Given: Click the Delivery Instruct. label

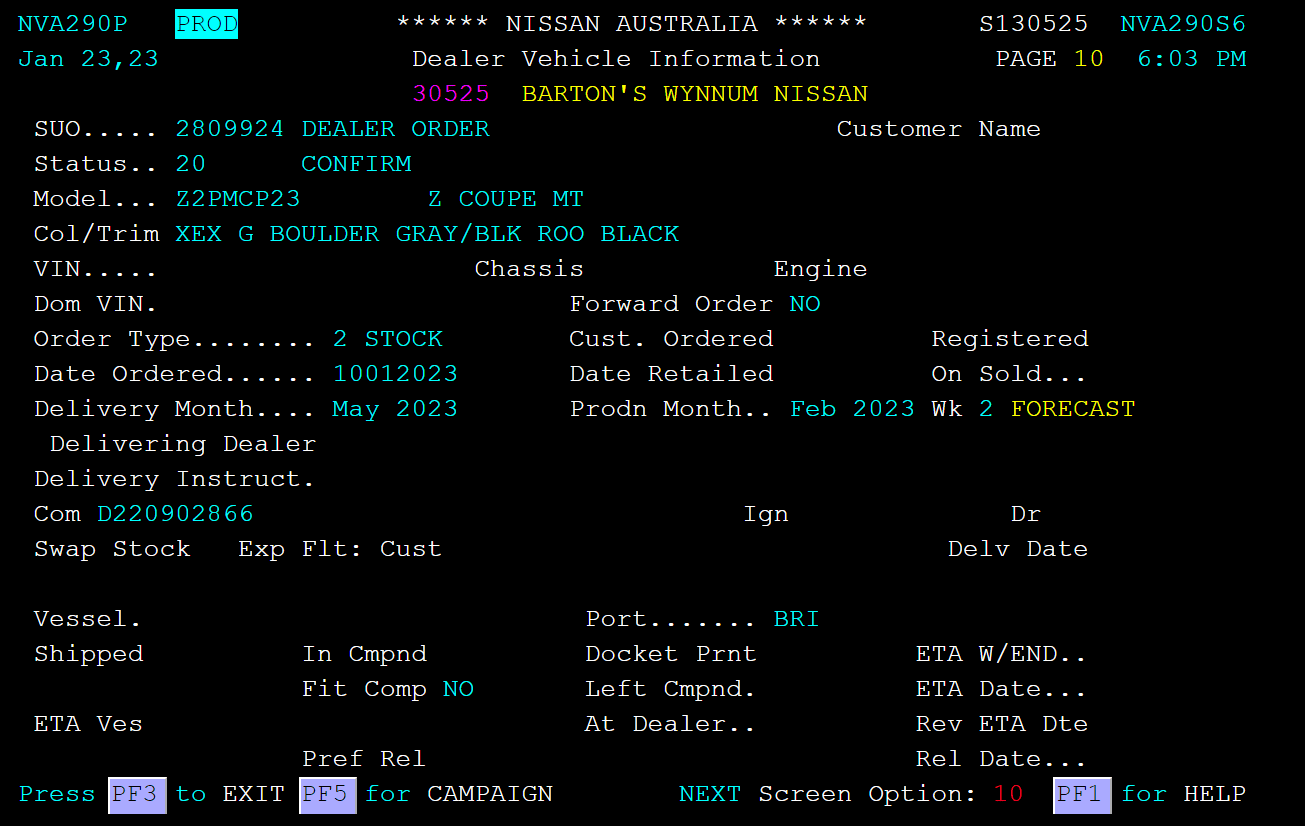Looking at the screenshot, I should [x=175, y=479].
